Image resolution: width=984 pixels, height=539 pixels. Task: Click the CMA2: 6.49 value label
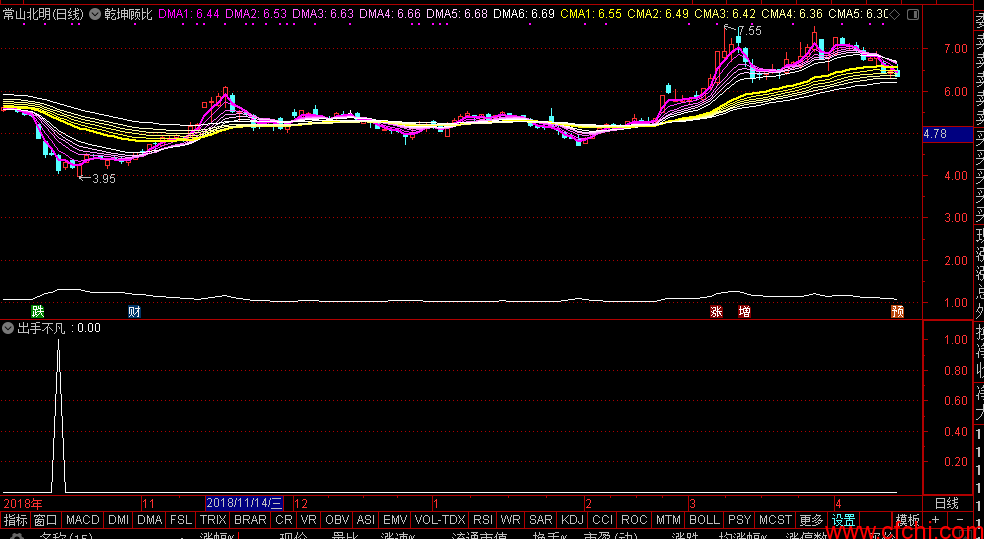pos(658,14)
